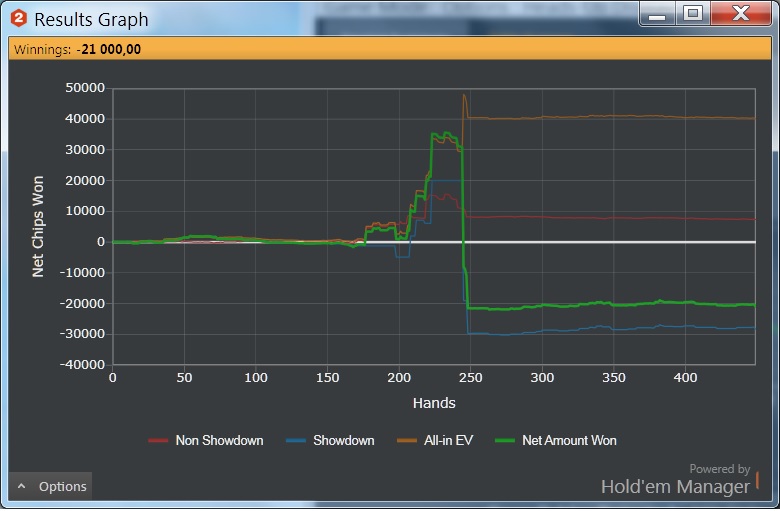Click the 100 hands x-axis label
The height and width of the screenshot is (511, 780).
coord(256,378)
